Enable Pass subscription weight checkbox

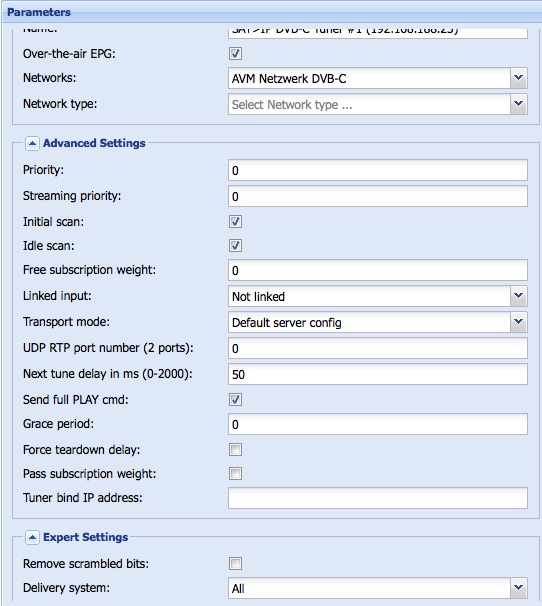(235, 473)
